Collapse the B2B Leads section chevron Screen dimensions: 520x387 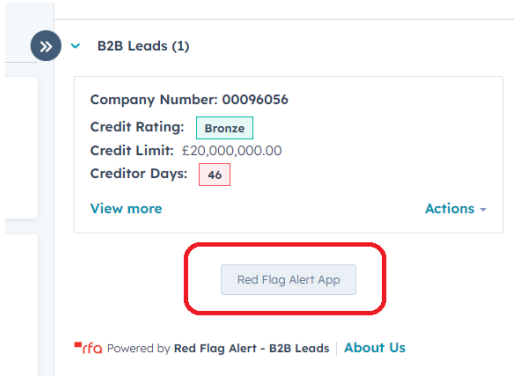click(76, 46)
